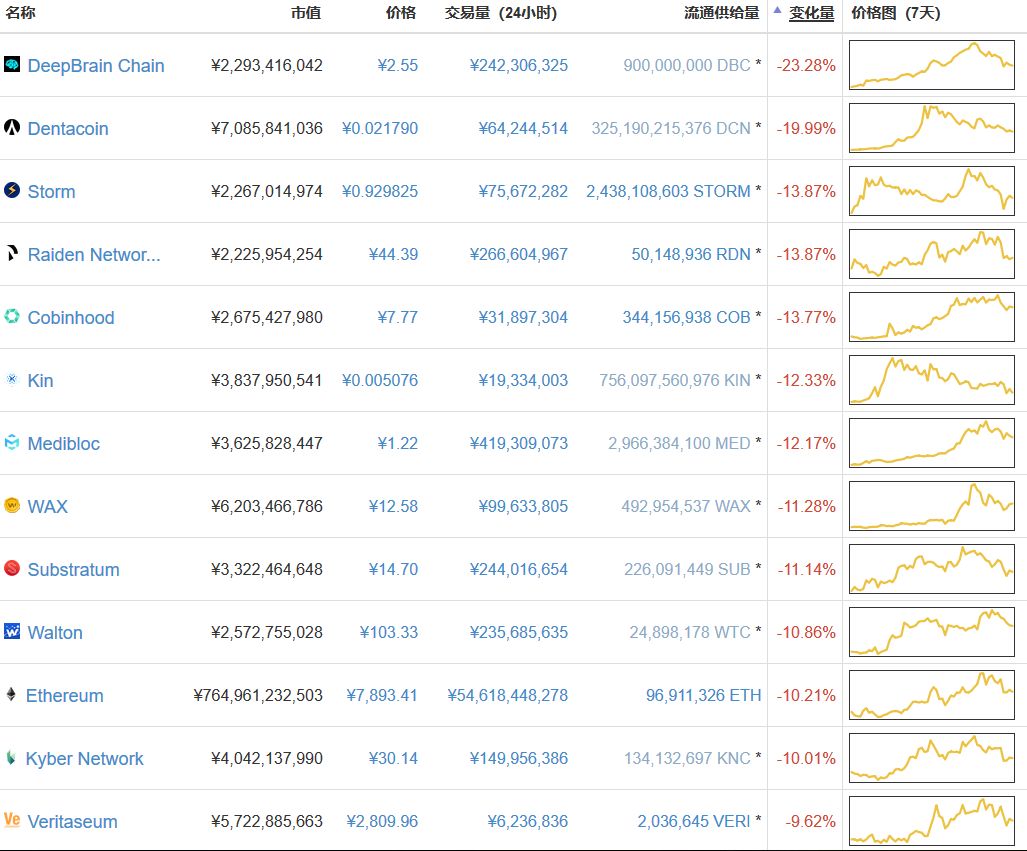Viewport: 1027px width, 851px height.
Task: Sort by the 变化量 column header
Action: (811, 13)
